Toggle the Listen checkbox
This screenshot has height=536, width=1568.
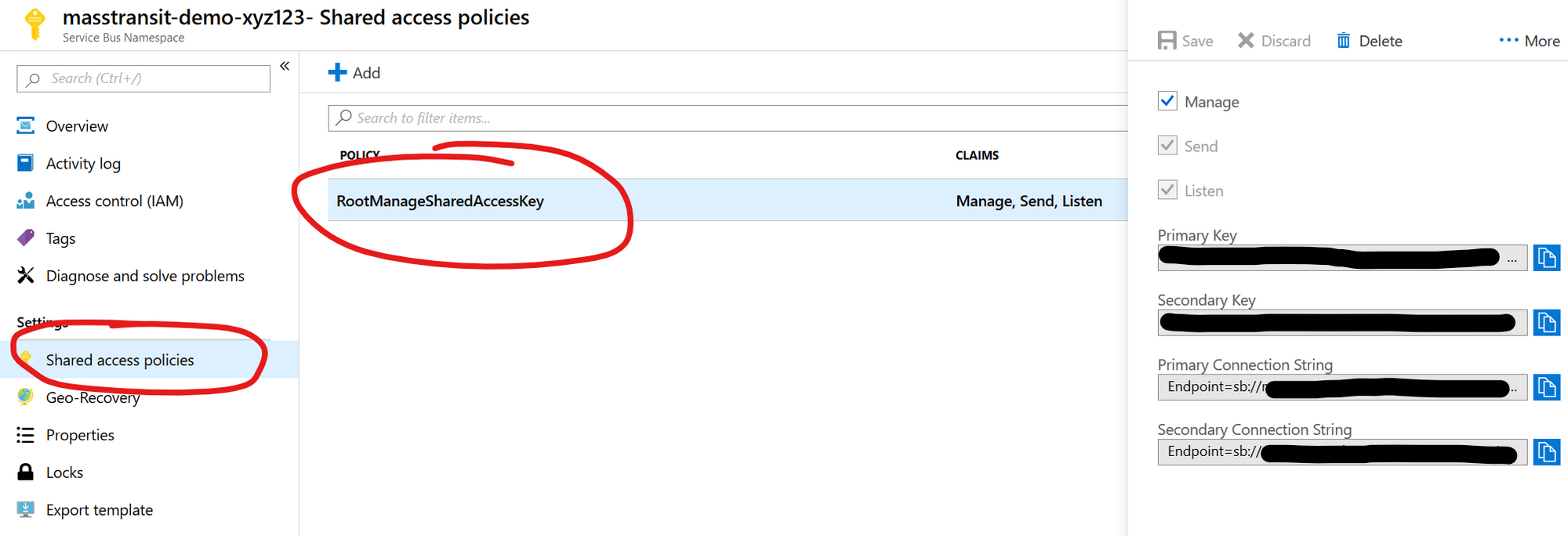click(x=1167, y=190)
